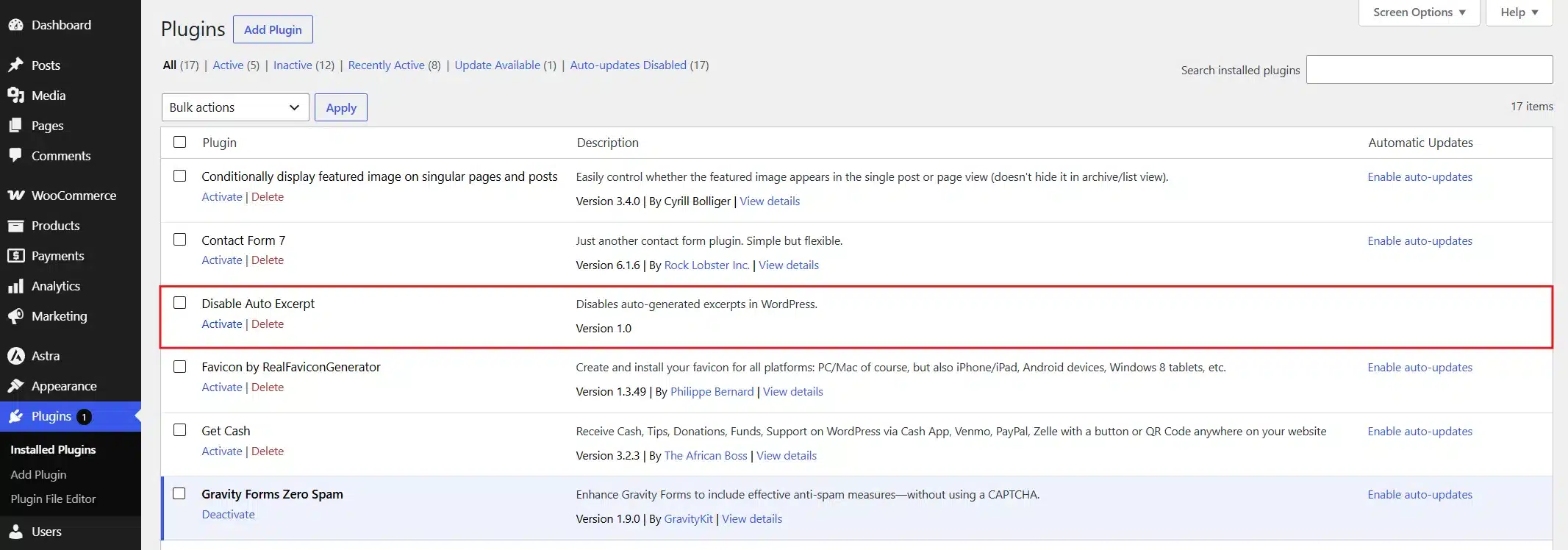Open Add Plugin submenu item
Viewport: 1568px width, 550px height.
tap(38, 475)
